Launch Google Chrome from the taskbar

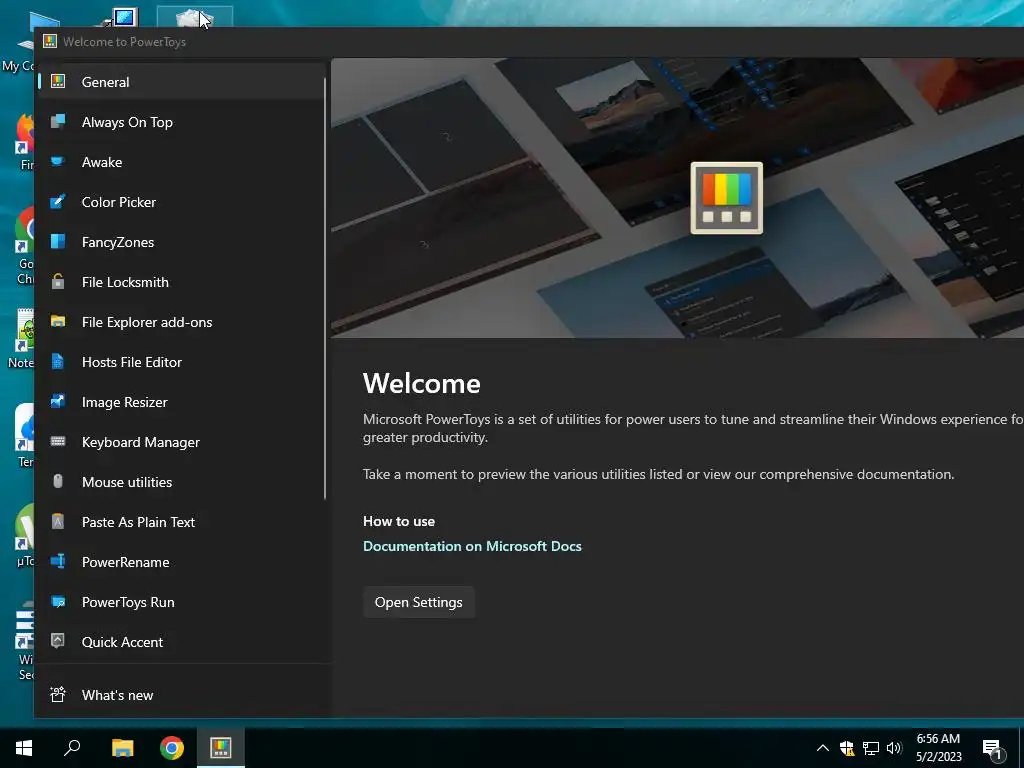tap(172, 748)
